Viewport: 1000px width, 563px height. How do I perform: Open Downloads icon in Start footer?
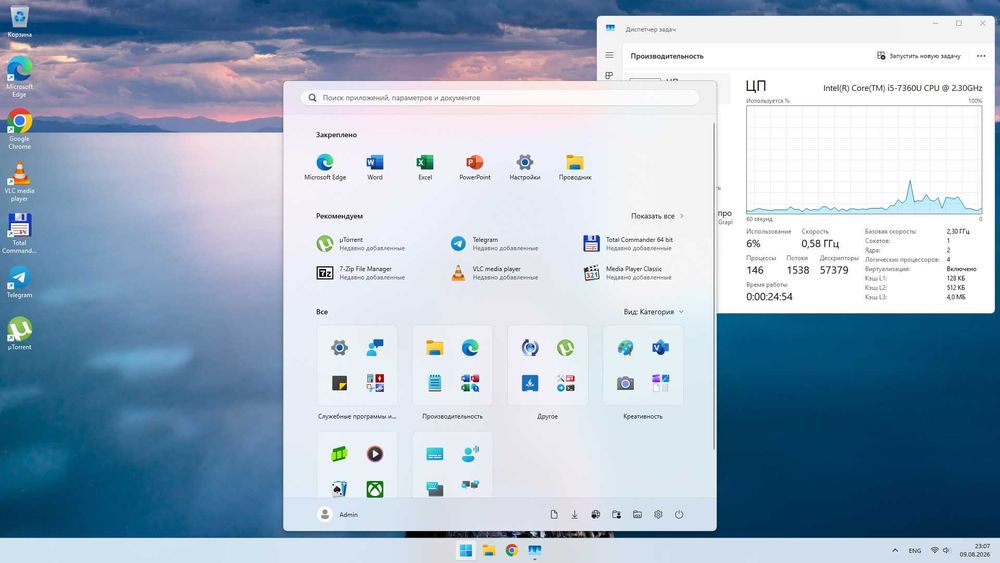click(x=575, y=515)
